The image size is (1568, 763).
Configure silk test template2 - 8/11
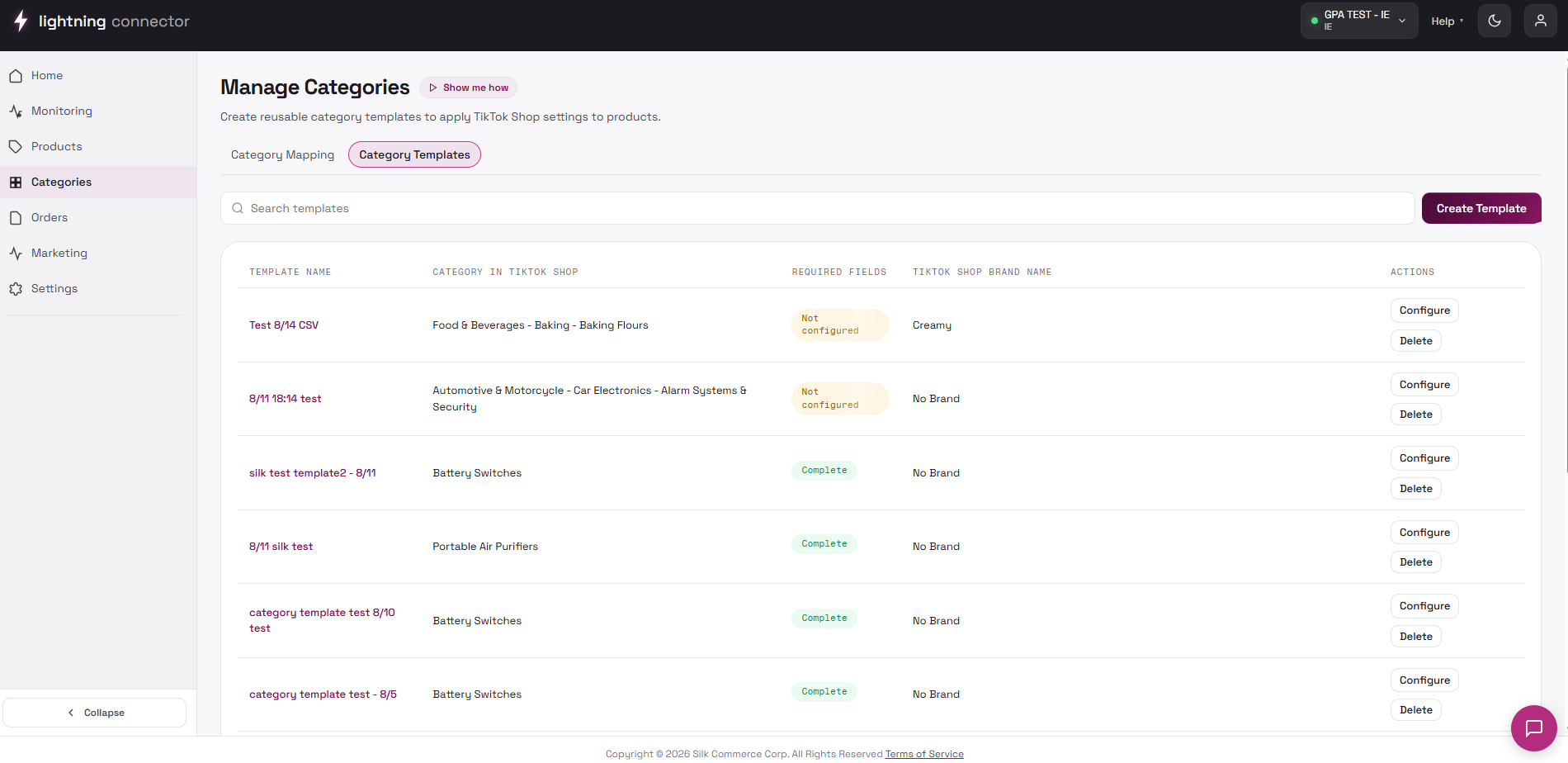pos(1424,458)
